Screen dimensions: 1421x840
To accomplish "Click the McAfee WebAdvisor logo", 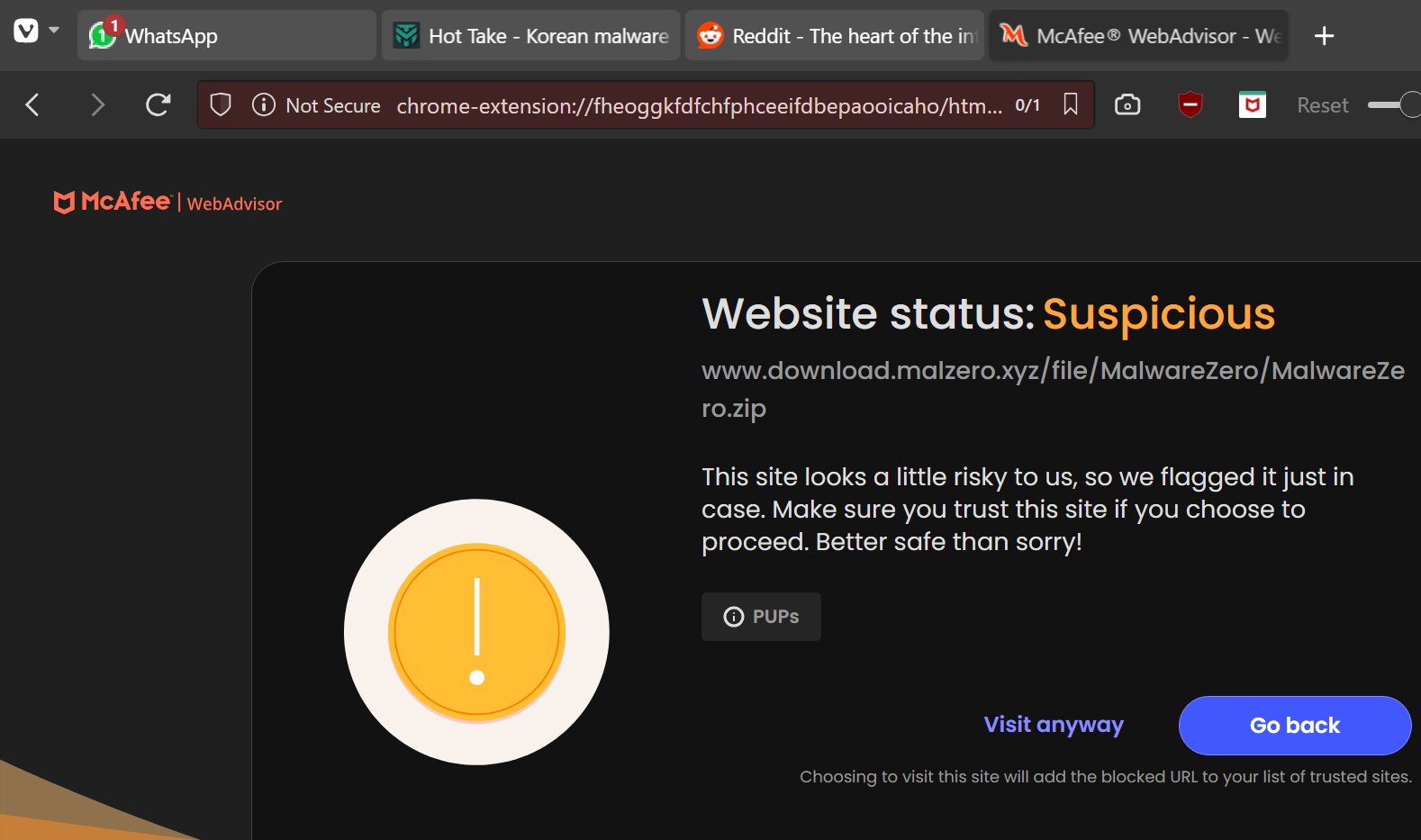I will coord(167,202).
